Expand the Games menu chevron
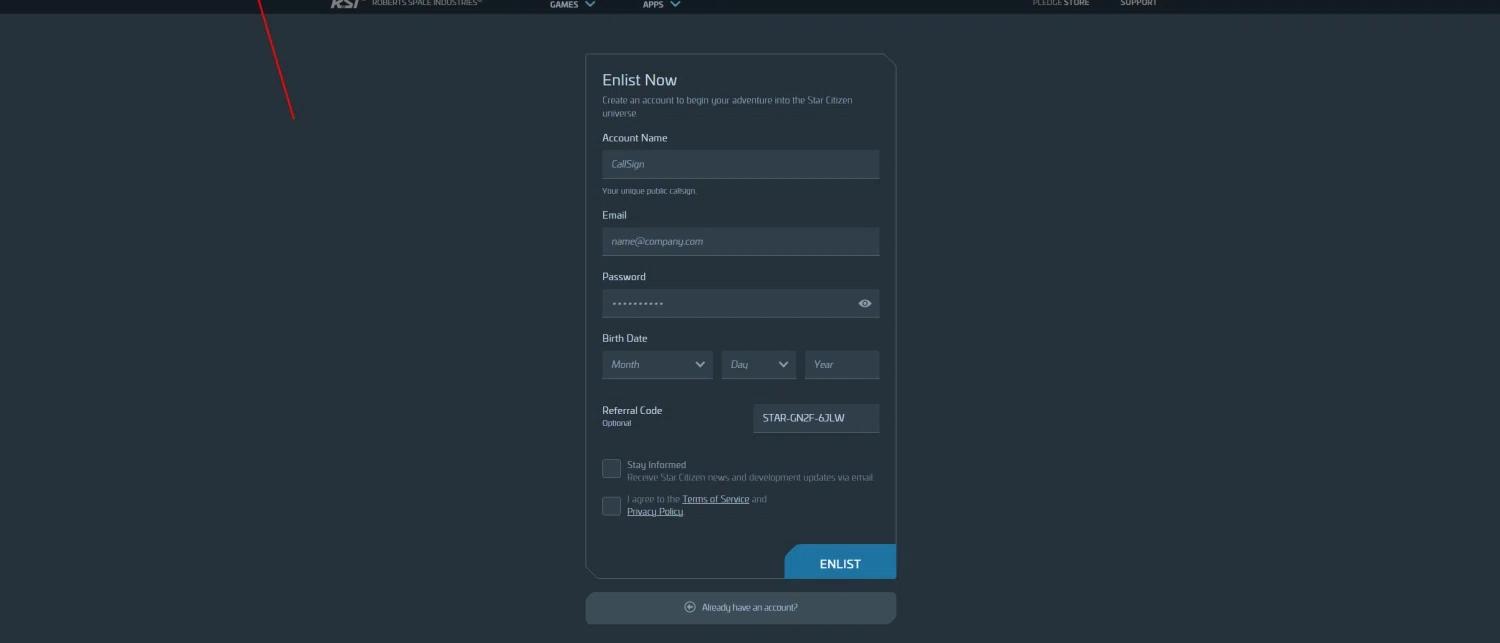 click(x=590, y=4)
